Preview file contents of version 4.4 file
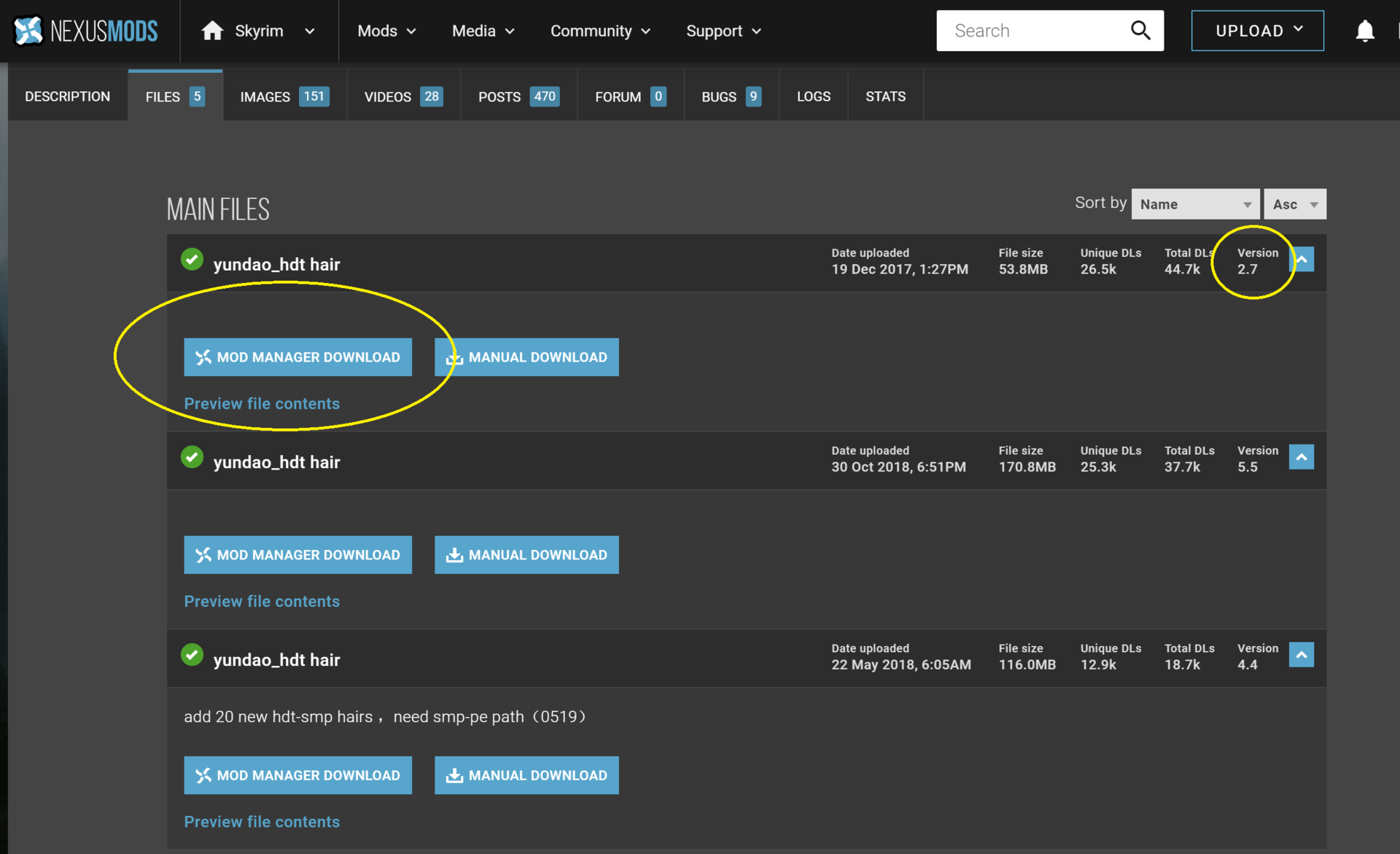This screenshot has height=854, width=1400. [262, 821]
